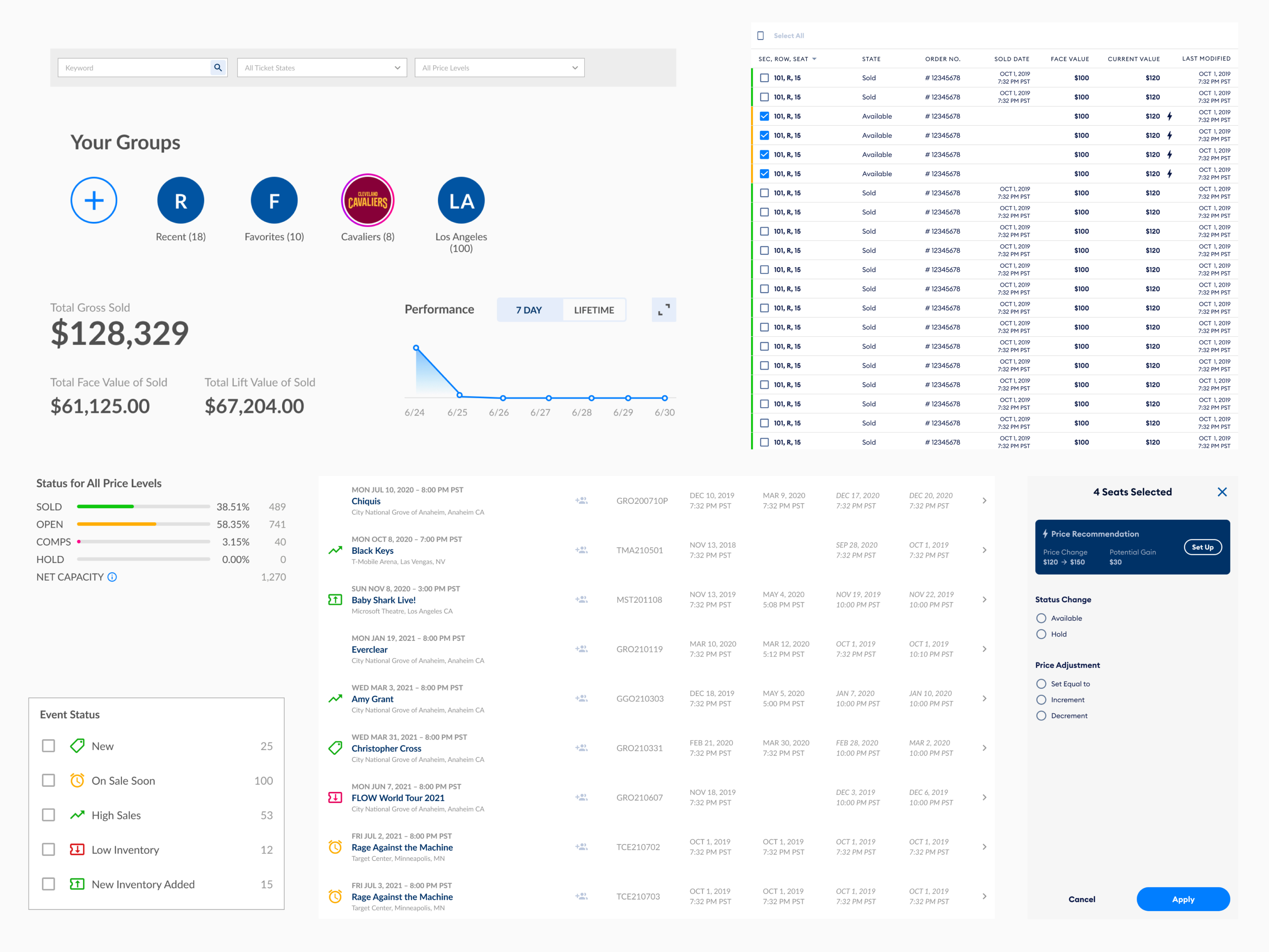Toggle the Select All checkbox
Image resolution: width=1269 pixels, height=952 pixels.
[761, 35]
